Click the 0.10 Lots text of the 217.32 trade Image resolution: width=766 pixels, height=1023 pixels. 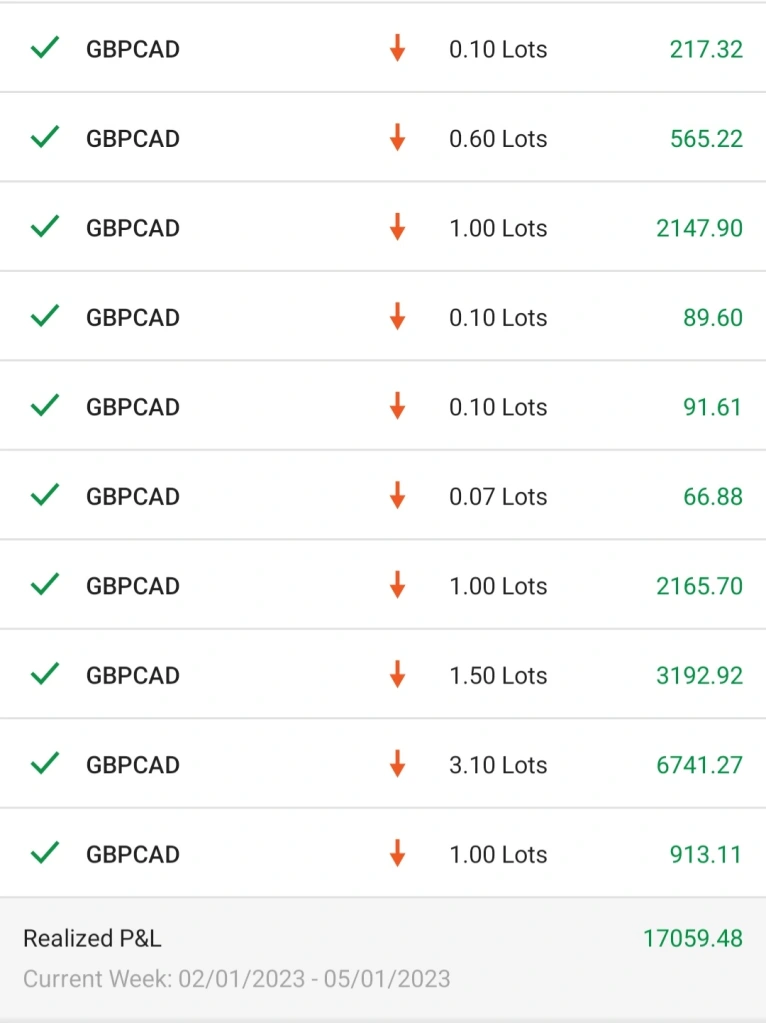click(x=498, y=49)
